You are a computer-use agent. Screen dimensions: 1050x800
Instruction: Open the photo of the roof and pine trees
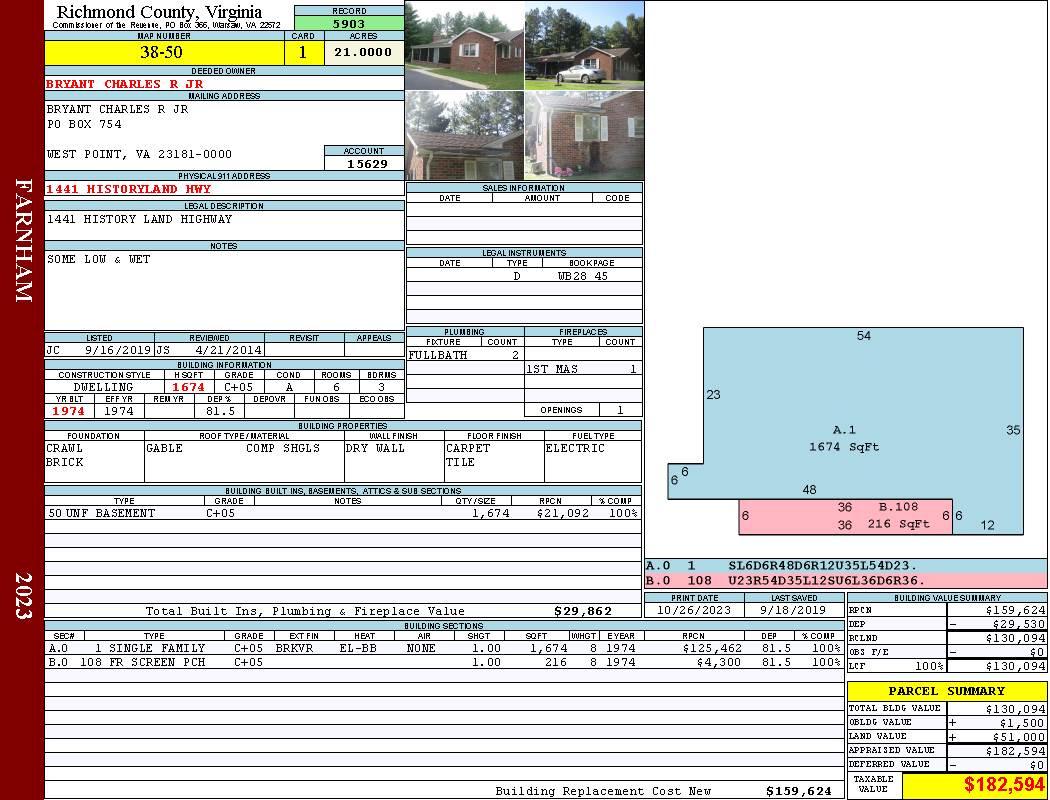[465, 135]
